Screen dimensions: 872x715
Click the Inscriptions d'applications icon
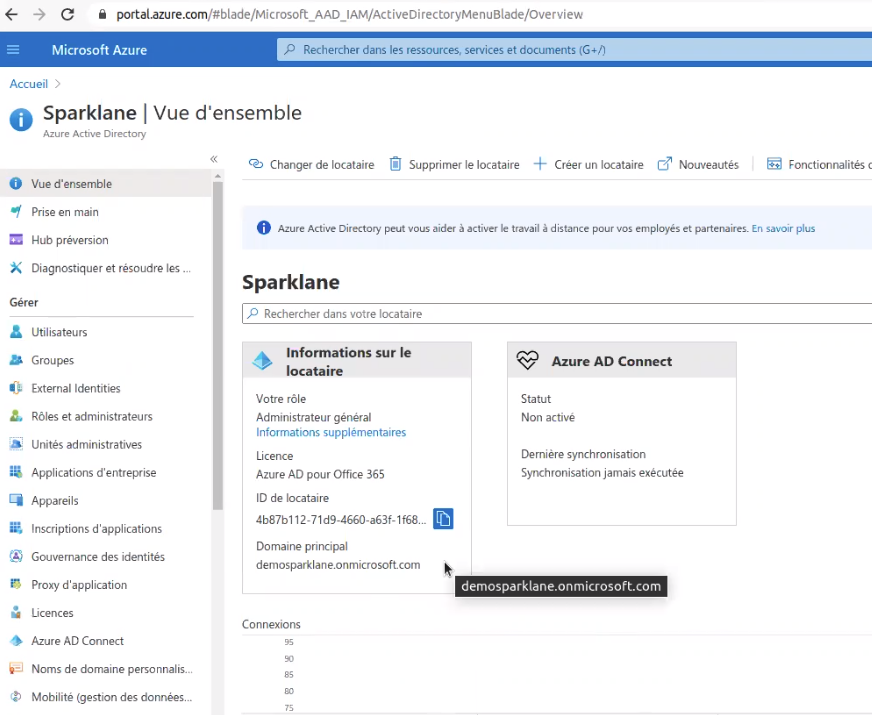pos(16,528)
